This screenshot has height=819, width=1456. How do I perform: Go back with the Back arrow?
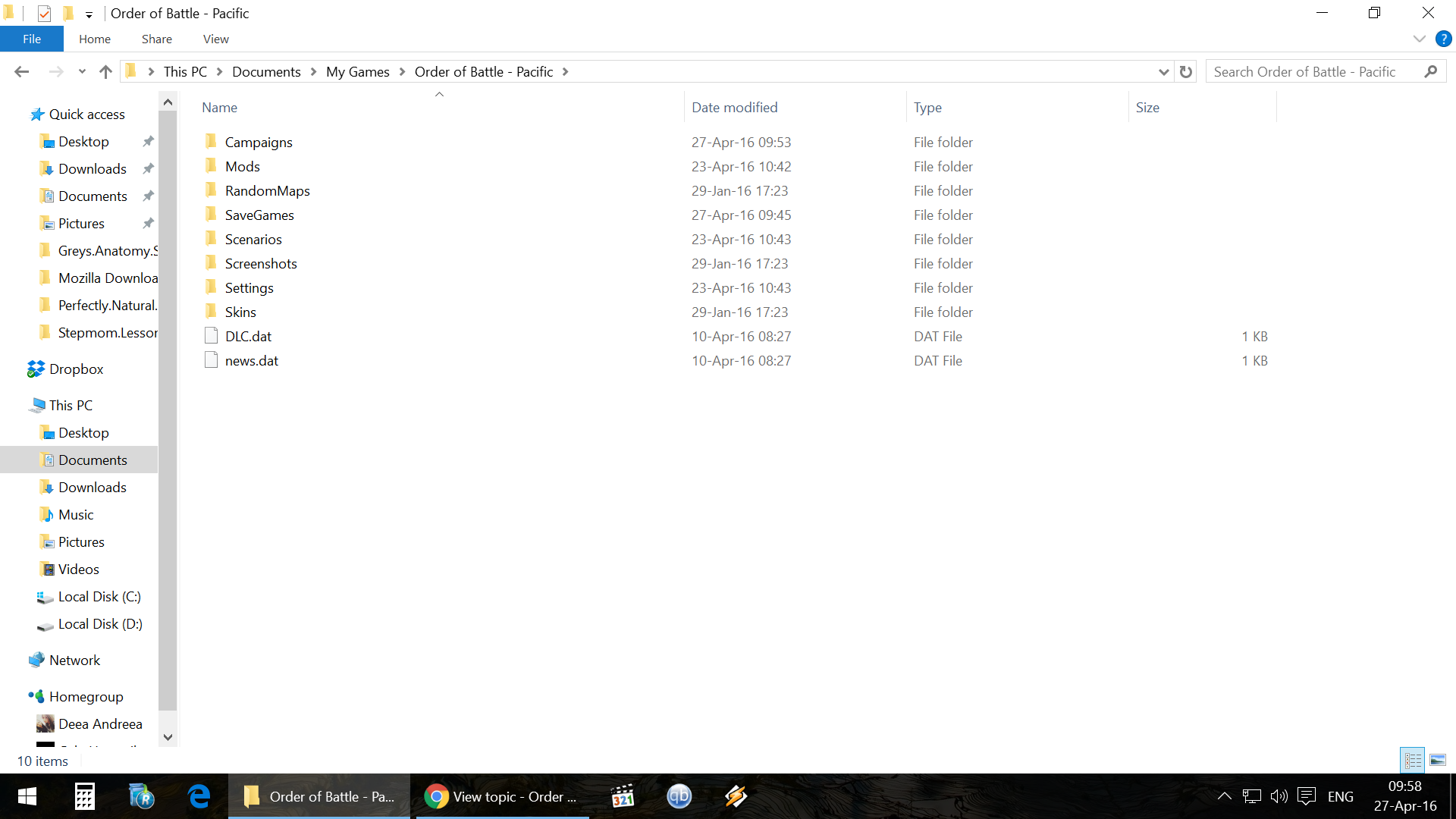click(21, 71)
